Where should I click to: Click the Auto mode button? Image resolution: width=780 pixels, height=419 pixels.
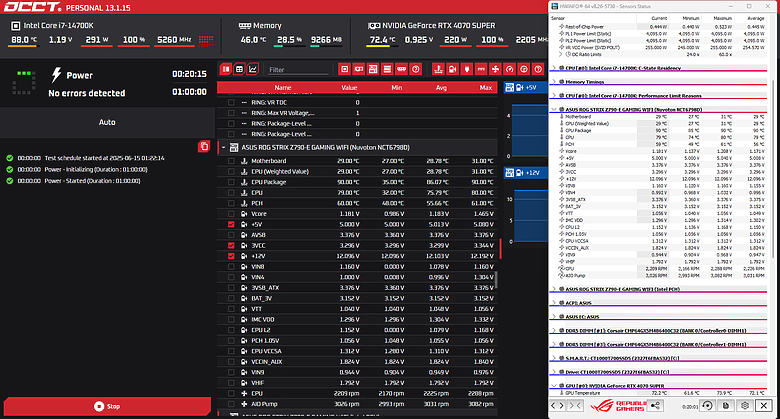point(107,122)
